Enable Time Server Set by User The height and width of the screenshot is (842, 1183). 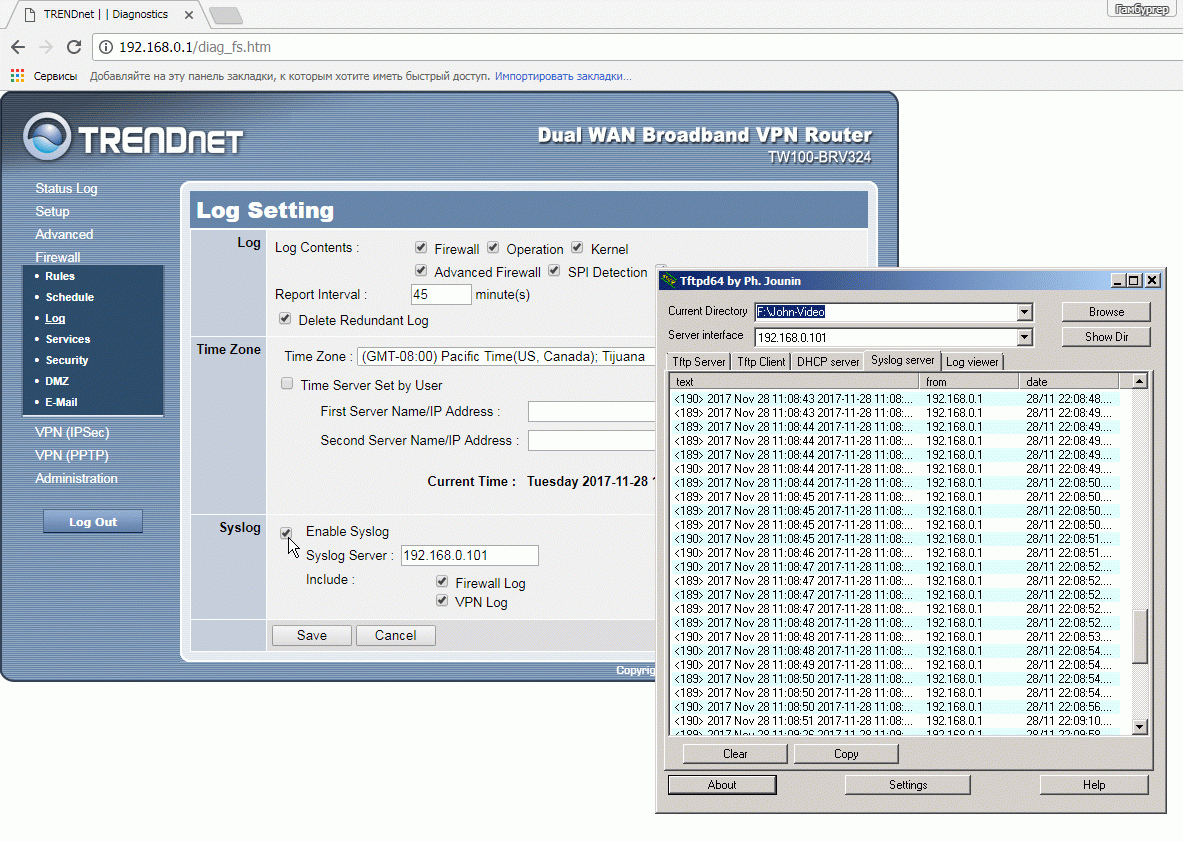click(x=287, y=383)
